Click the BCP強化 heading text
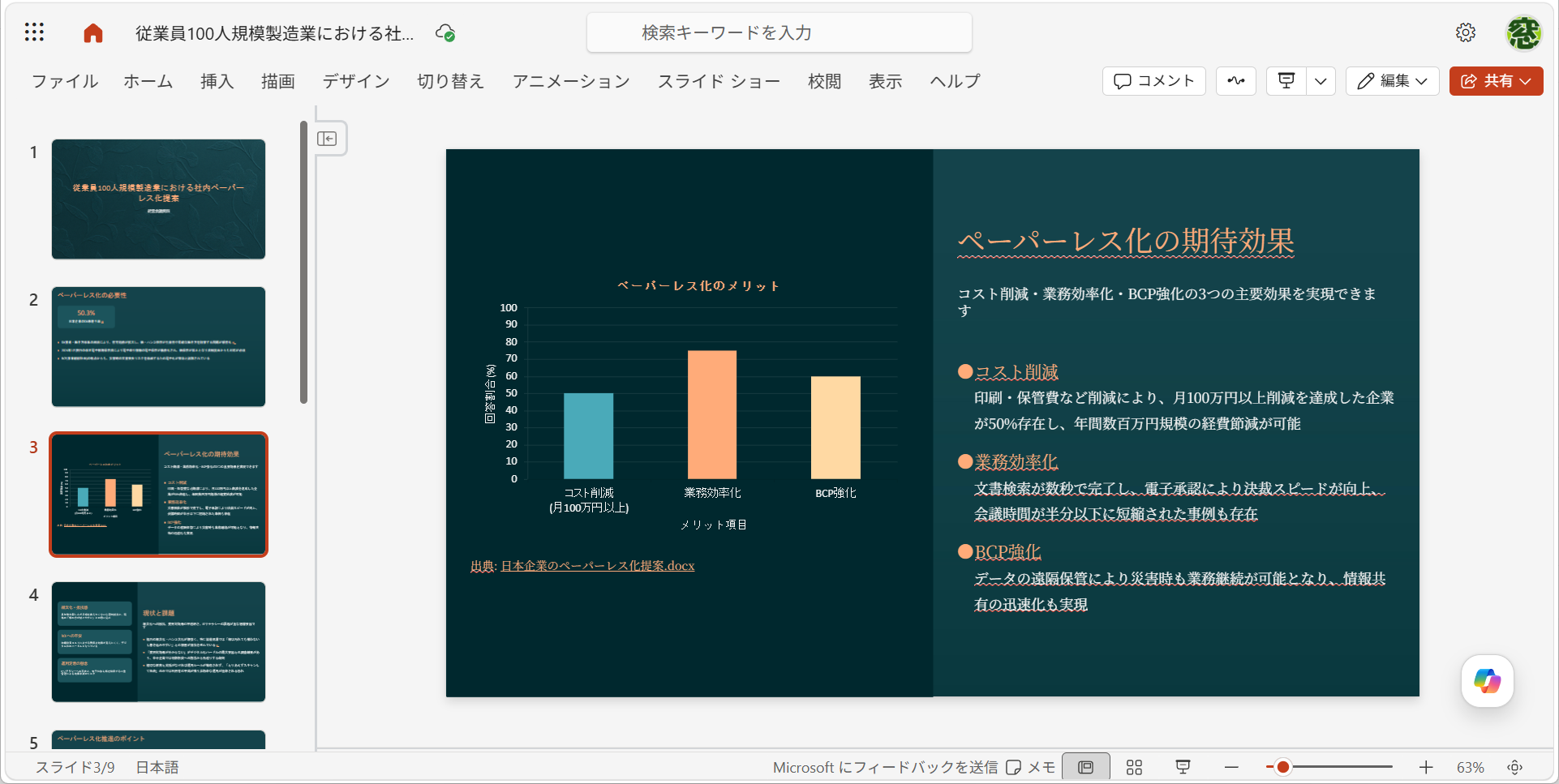Image resolution: width=1559 pixels, height=784 pixels. [1007, 552]
